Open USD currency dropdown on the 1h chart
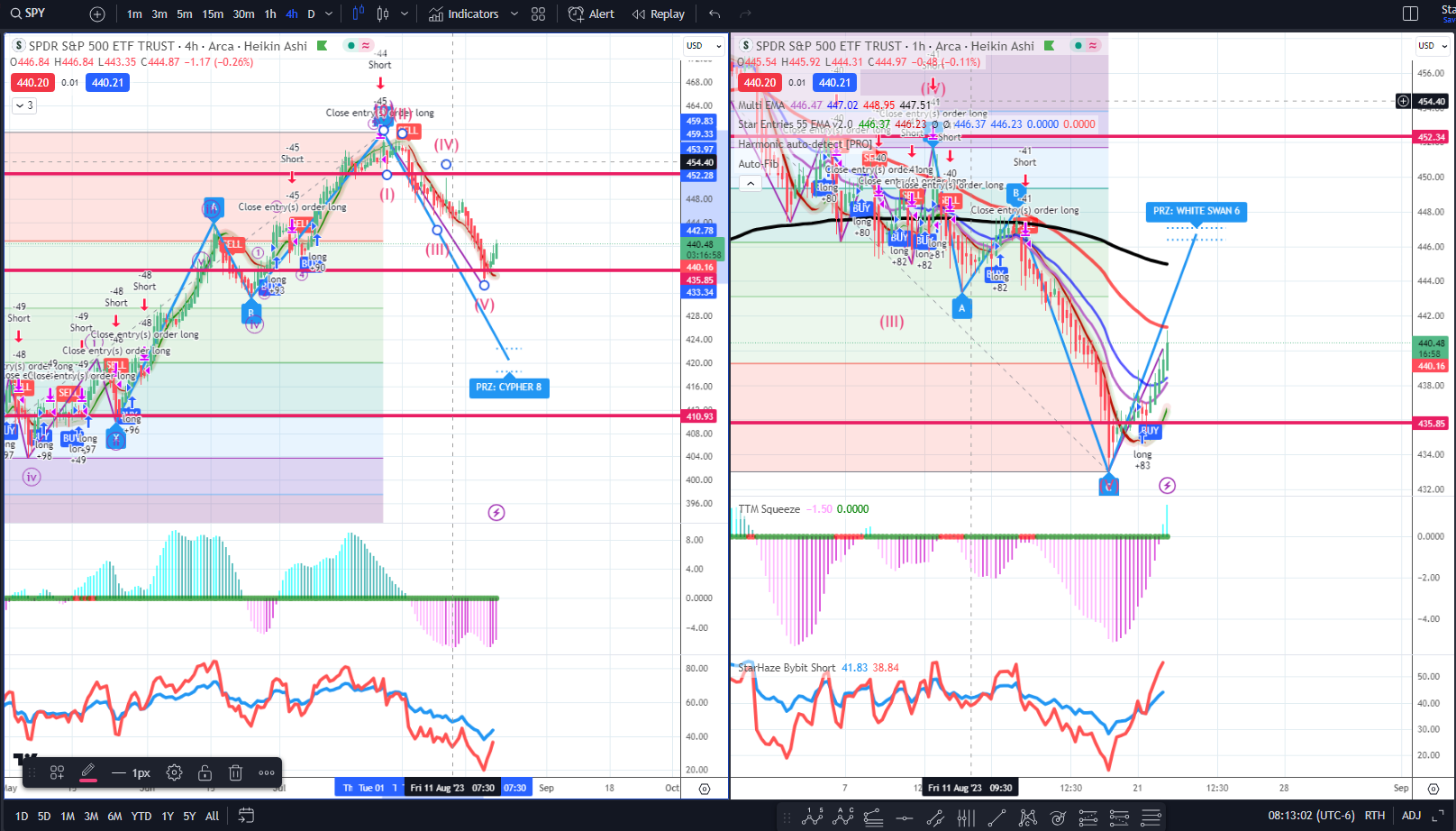 click(x=1433, y=45)
